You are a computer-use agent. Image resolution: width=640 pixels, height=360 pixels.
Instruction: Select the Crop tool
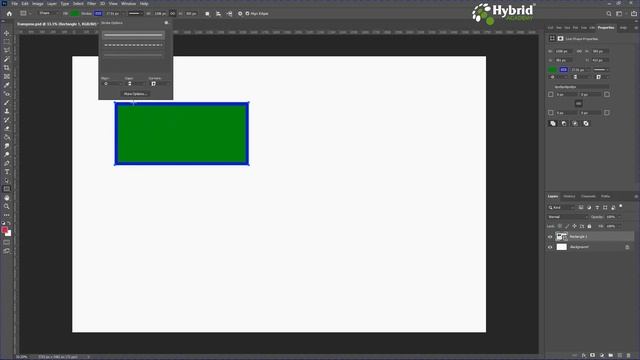pyautogui.click(x=7, y=68)
